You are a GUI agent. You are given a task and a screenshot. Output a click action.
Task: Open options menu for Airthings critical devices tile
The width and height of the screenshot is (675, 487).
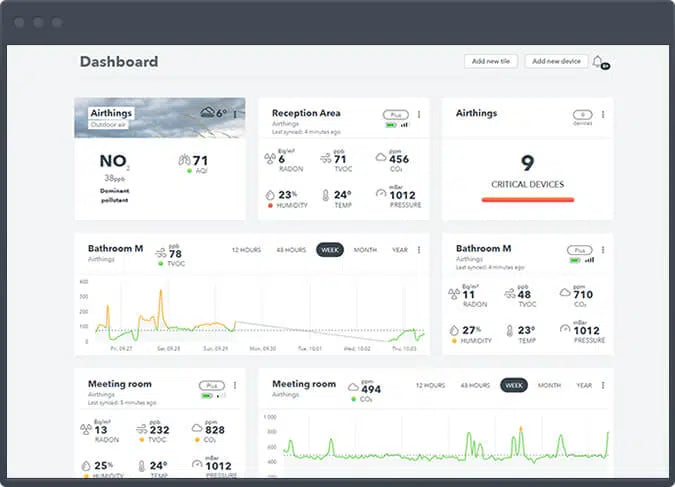pos(603,115)
